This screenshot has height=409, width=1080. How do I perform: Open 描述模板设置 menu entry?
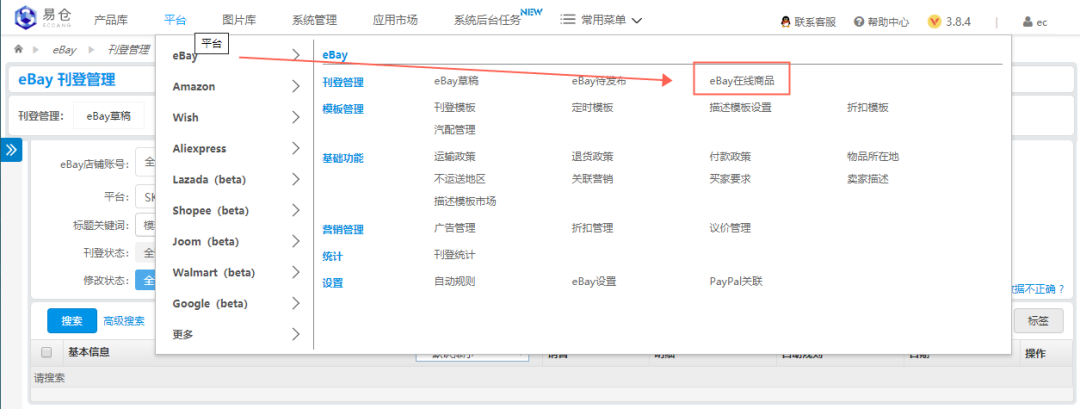(x=740, y=107)
